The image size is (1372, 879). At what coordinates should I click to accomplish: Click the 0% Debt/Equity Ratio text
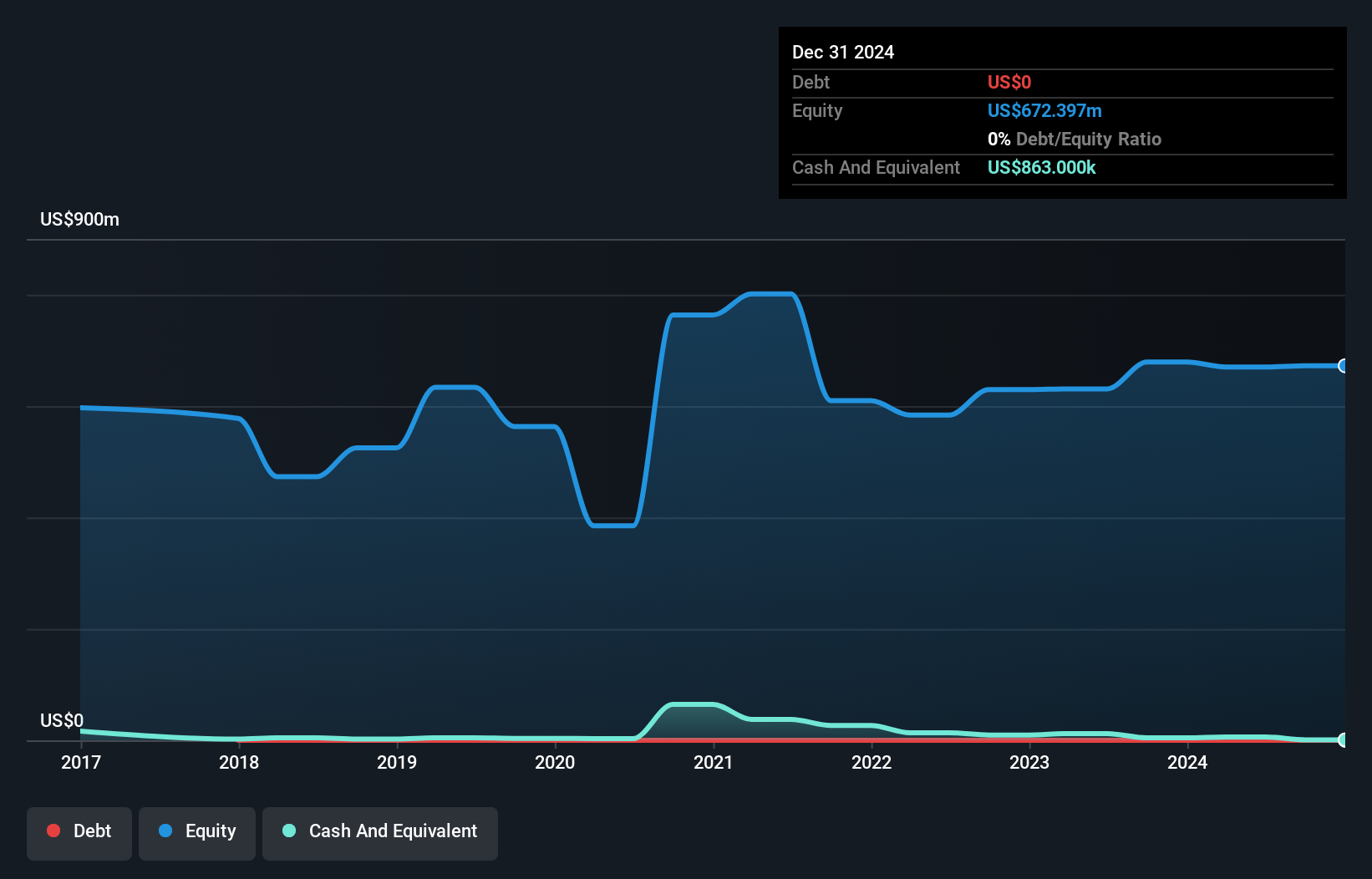pos(1075,139)
